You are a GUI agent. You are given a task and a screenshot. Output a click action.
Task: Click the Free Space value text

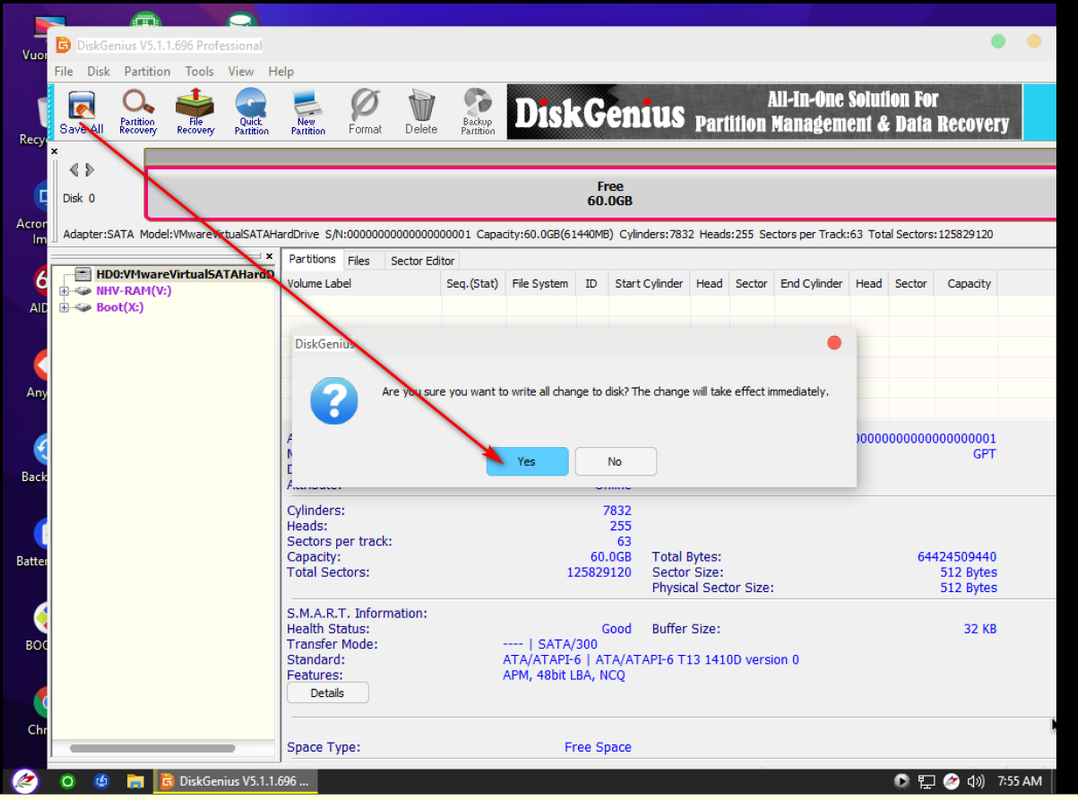point(597,747)
